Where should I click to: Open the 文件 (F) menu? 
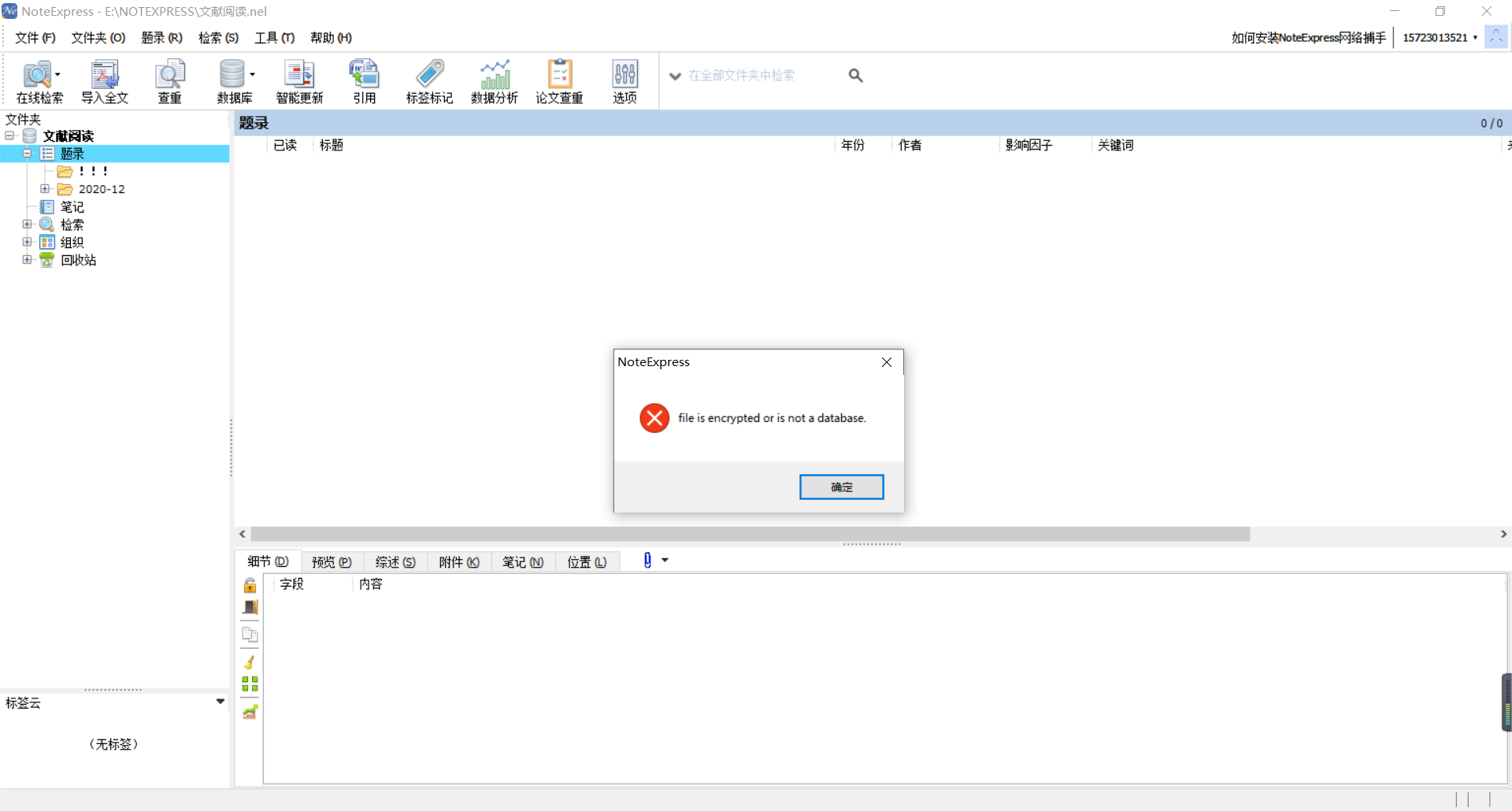35,38
